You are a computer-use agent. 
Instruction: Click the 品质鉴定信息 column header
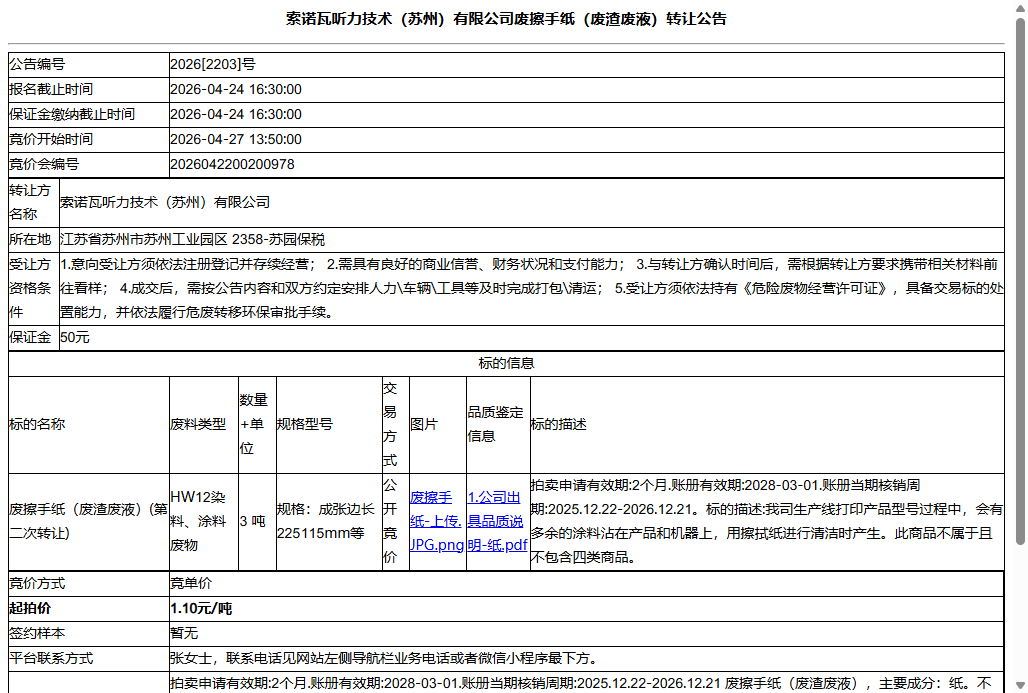pos(496,424)
